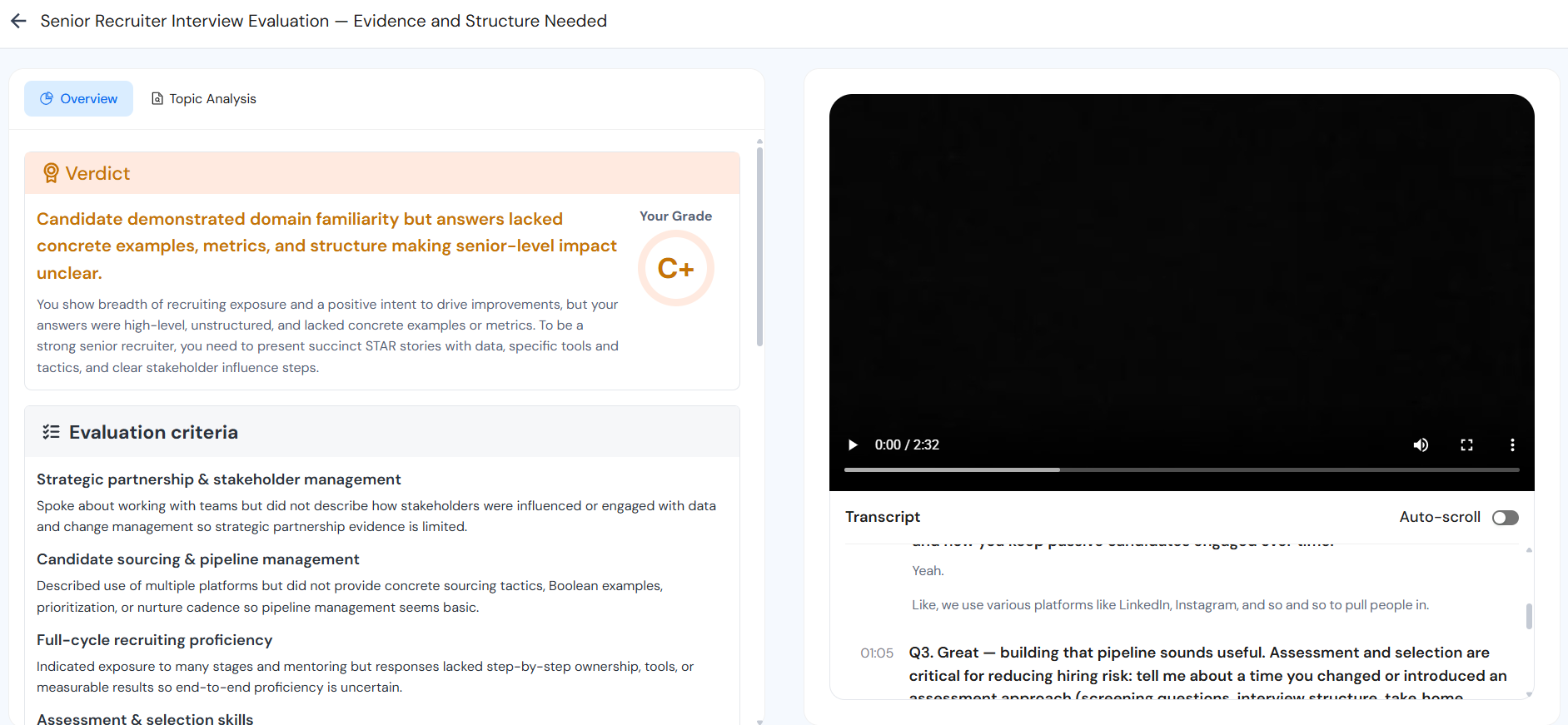Screen dimensions: 1568x725
Task: Click the Overview pie chart icon
Action: pos(47,98)
